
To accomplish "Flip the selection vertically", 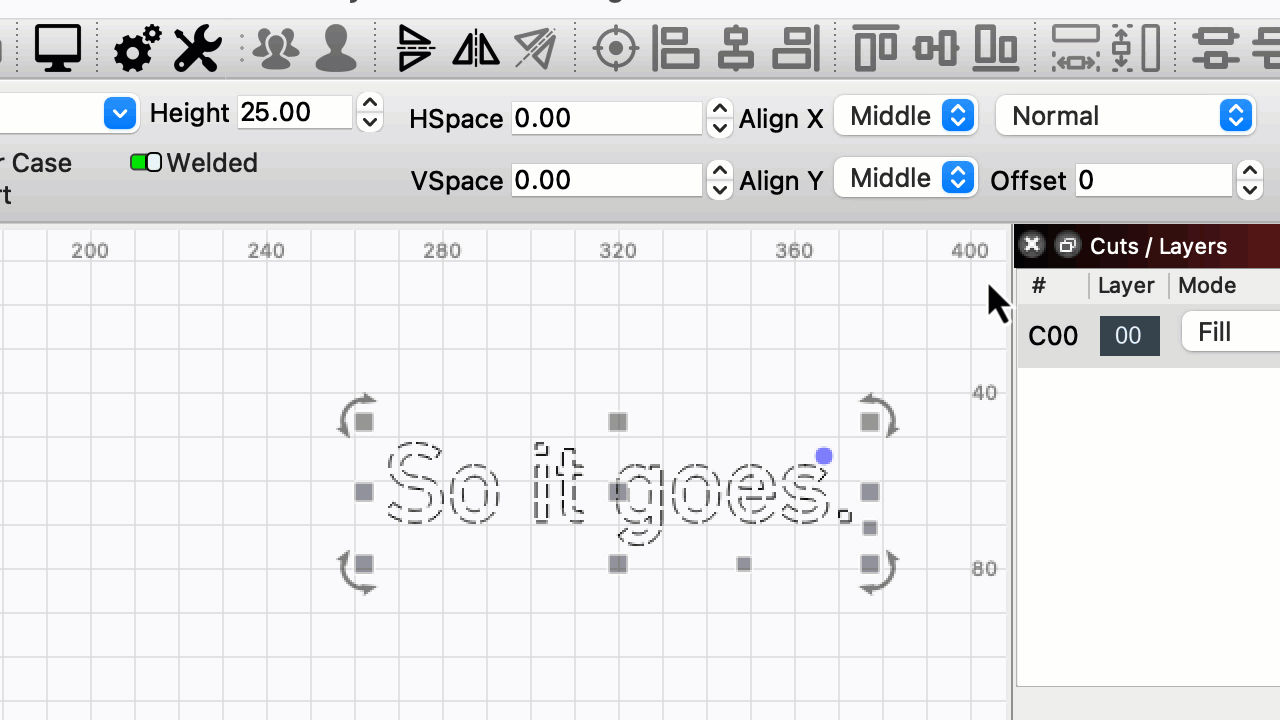I will coord(415,47).
